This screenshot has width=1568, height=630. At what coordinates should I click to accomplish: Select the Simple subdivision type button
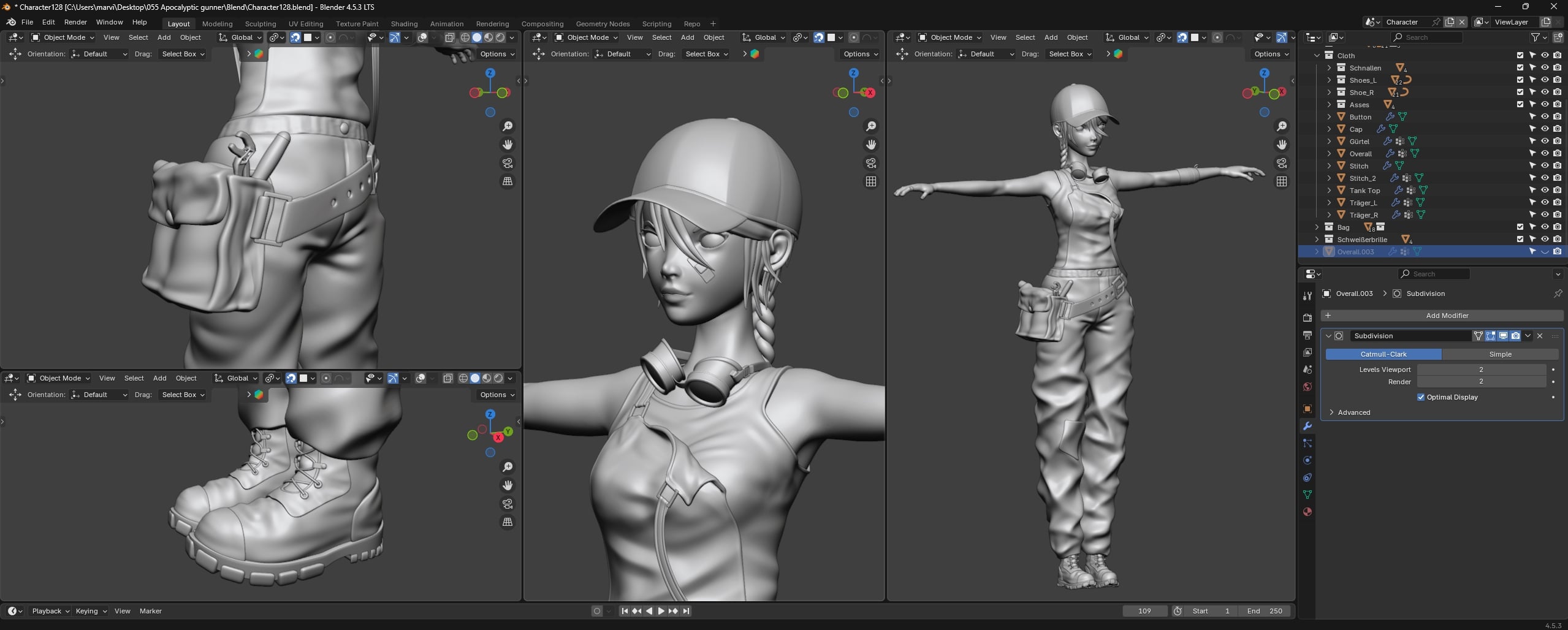point(1499,354)
